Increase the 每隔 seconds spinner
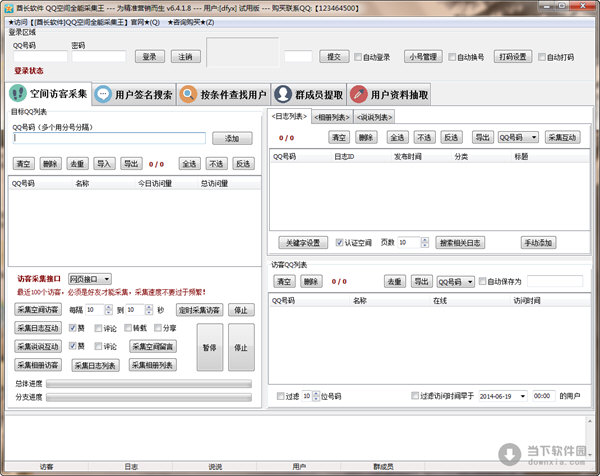Viewport: 600px width, 476px height. [x=109, y=307]
